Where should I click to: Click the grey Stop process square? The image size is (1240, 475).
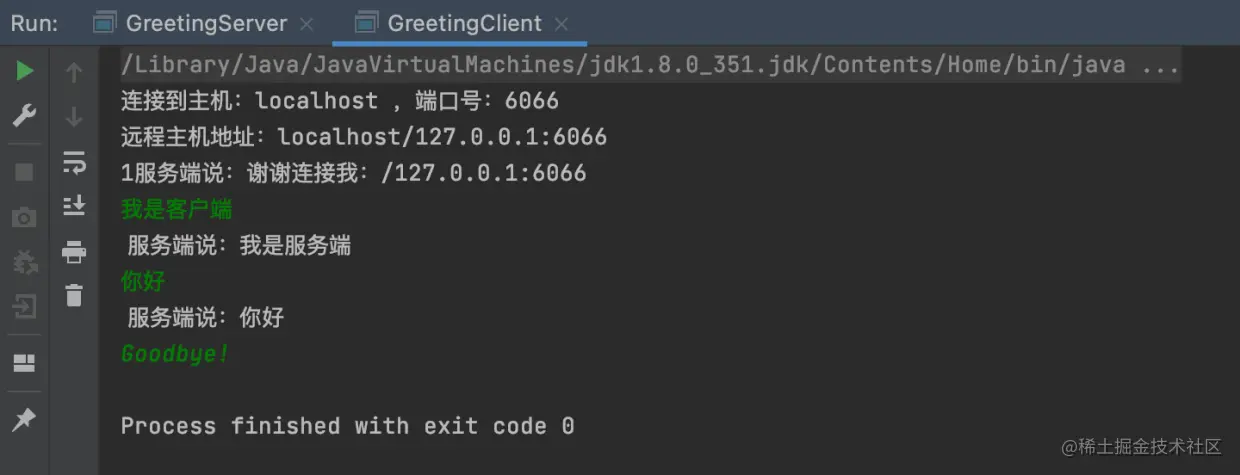tap(24, 172)
